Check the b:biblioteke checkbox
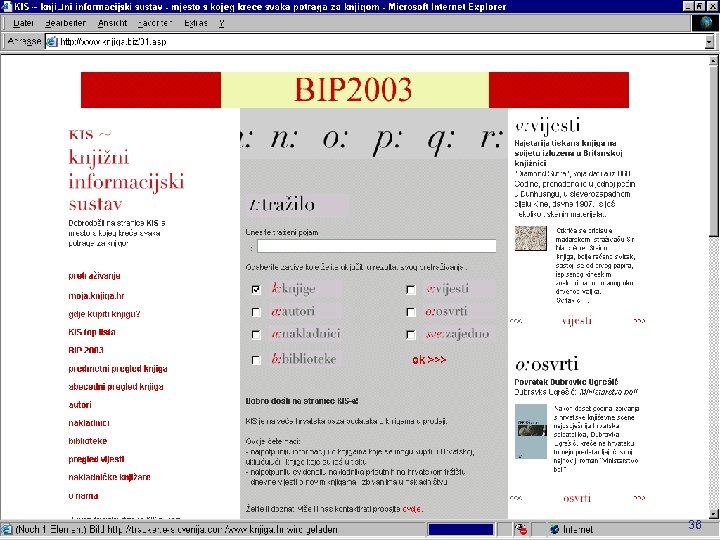This screenshot has width=720, height=540. coord(256,360)
